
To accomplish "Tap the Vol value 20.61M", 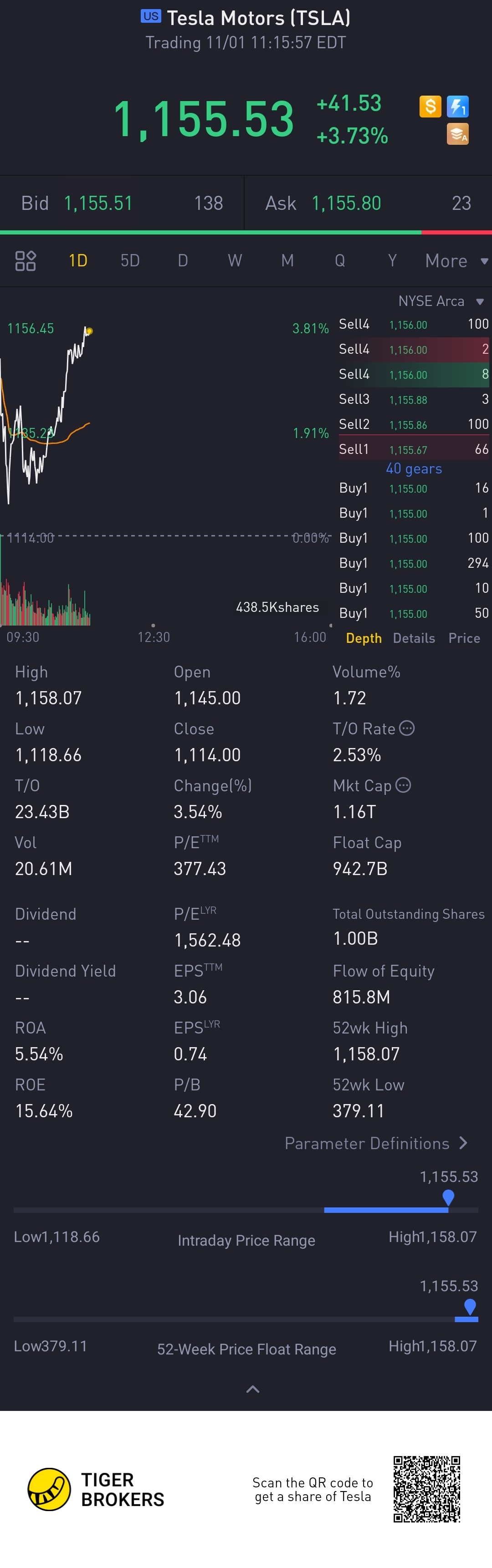I will tap(43, 869).
